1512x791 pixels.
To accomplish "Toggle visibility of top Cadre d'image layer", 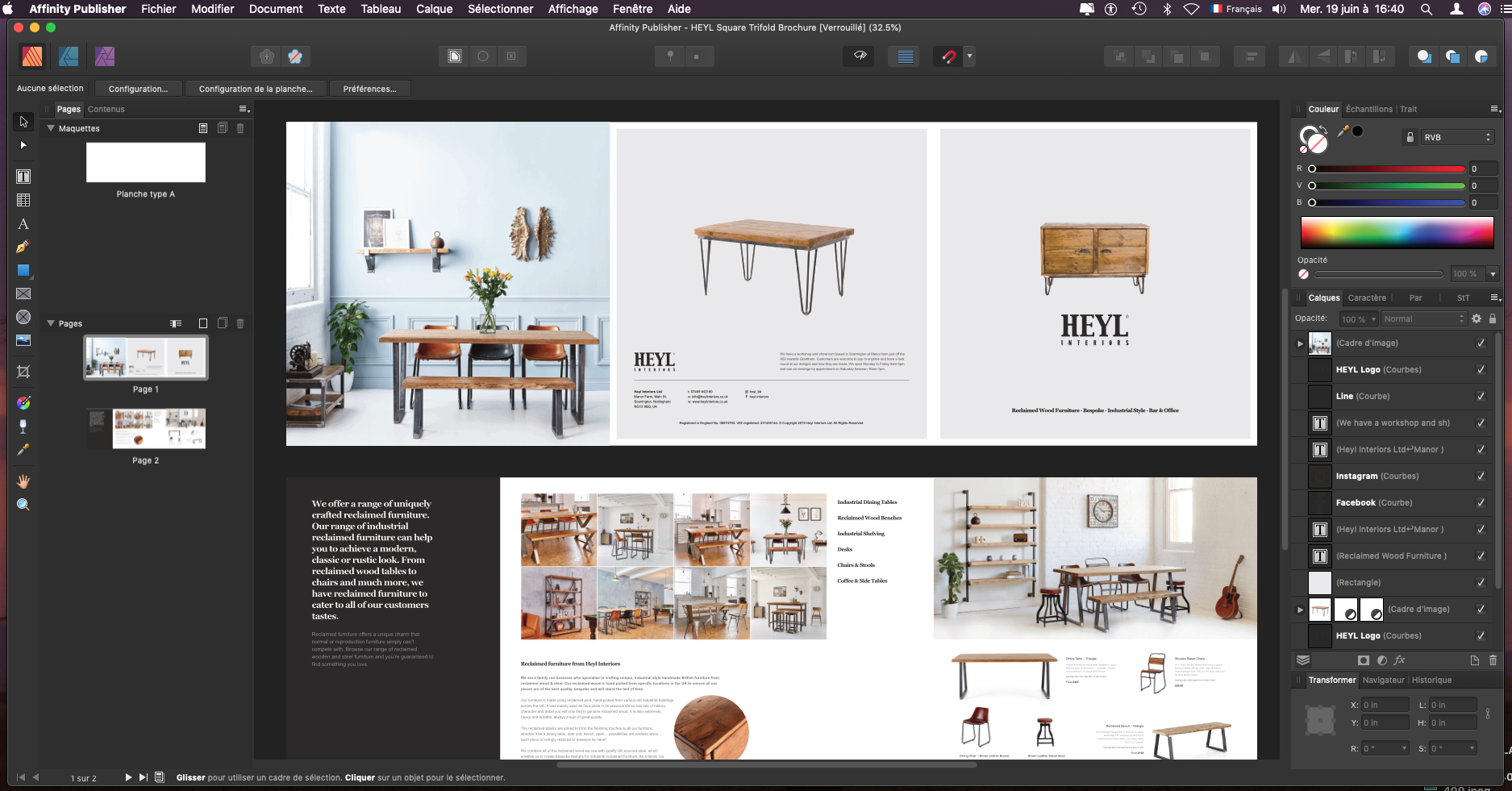I will coord(1481,343).
